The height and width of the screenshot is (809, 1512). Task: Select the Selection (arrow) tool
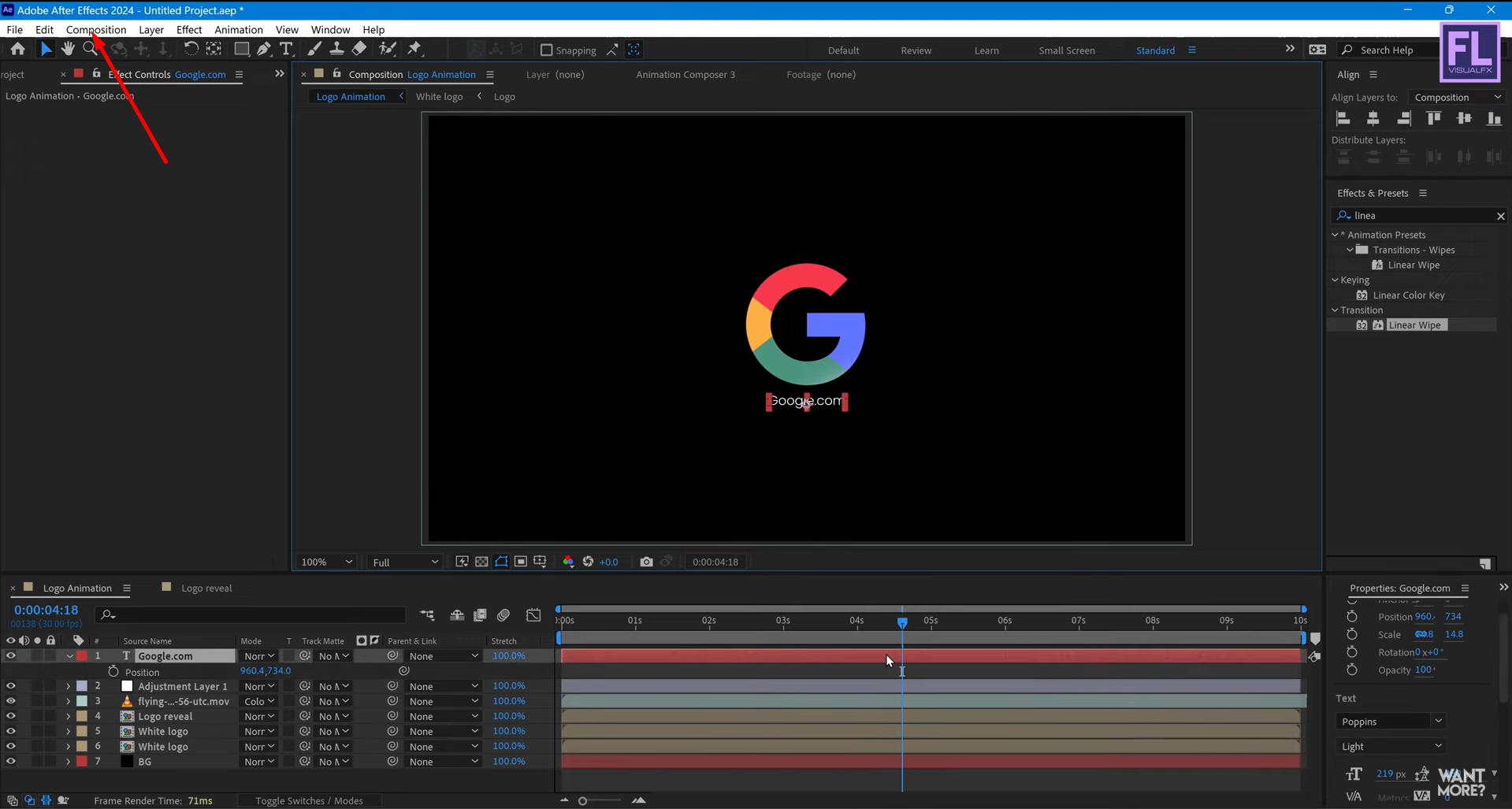click(x=46, y=49)
